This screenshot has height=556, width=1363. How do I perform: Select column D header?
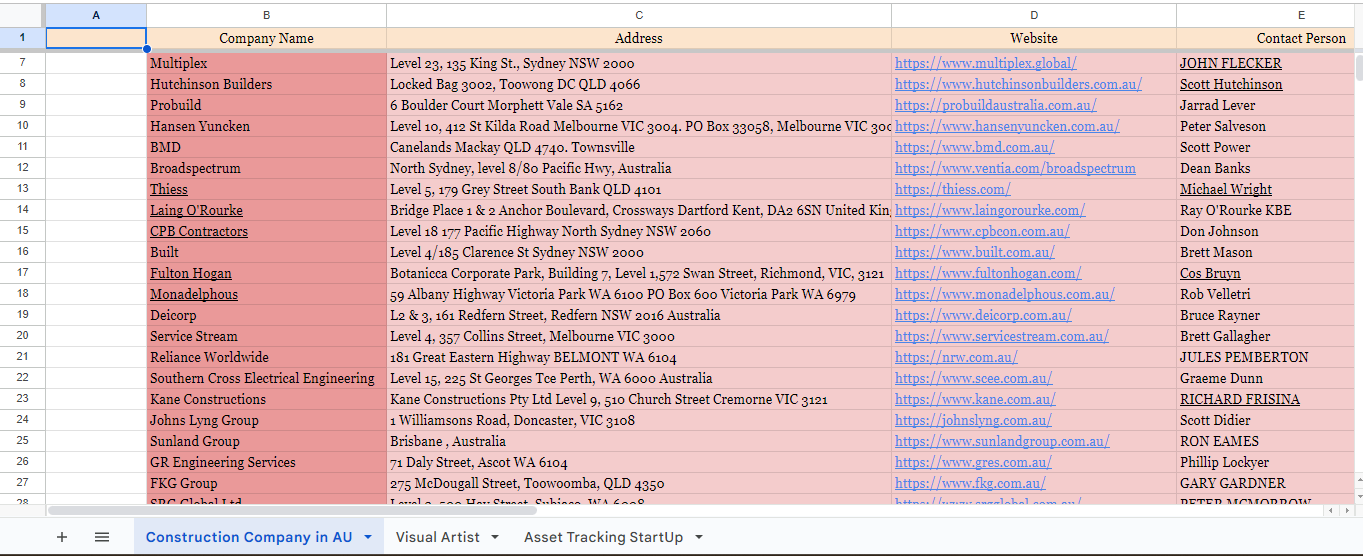coord(1034,15)
